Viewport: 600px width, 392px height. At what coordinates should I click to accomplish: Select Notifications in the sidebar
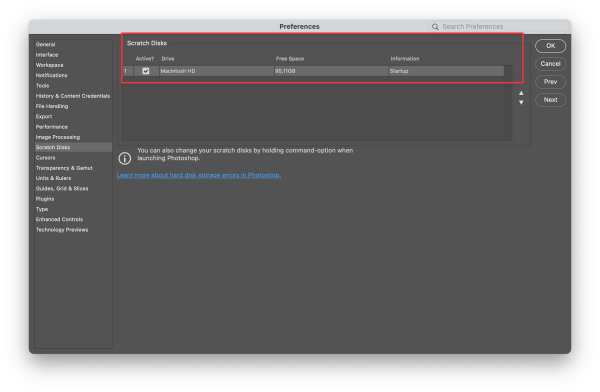click(x=51, y=75)
